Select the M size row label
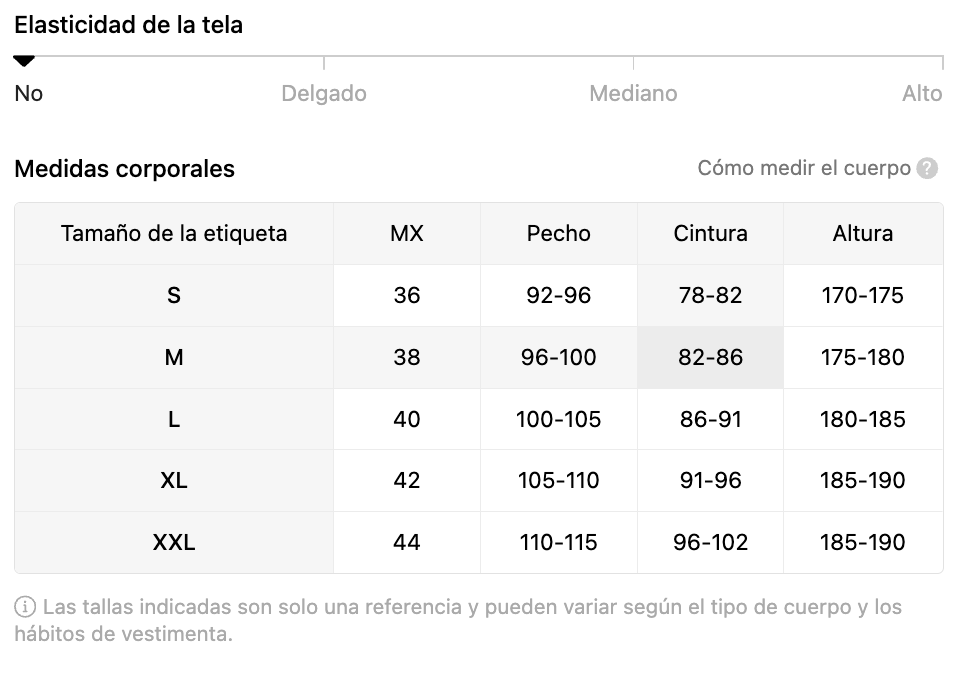Image resolution: width=968 pixels, height=698 pixels. 174,357
